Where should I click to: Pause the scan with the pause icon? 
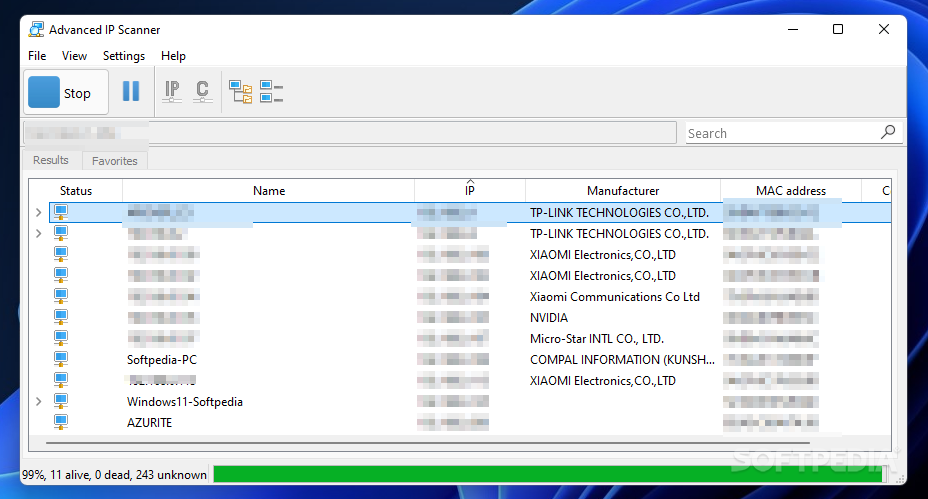pyautogui.click(x=131, y=91)
